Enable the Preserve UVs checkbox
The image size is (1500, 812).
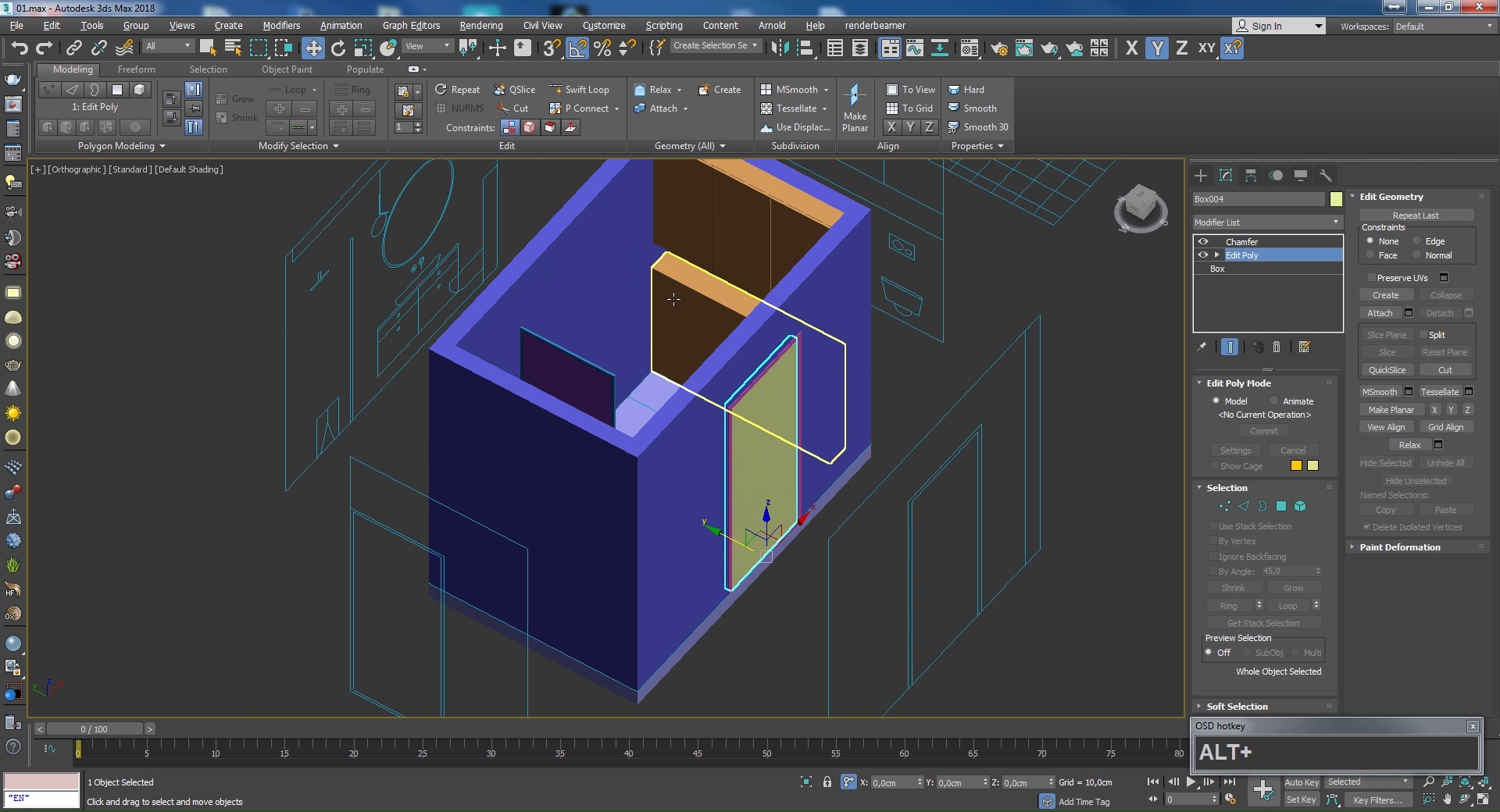1371,278
